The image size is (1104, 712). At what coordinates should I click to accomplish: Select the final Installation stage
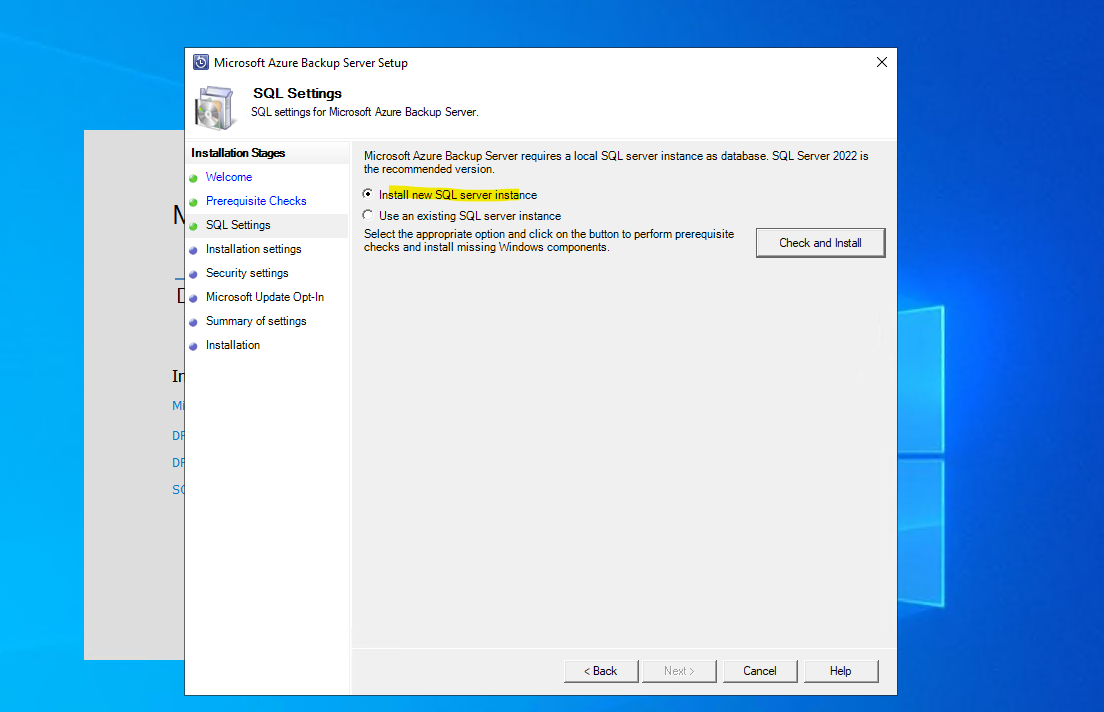click(233, 344)
